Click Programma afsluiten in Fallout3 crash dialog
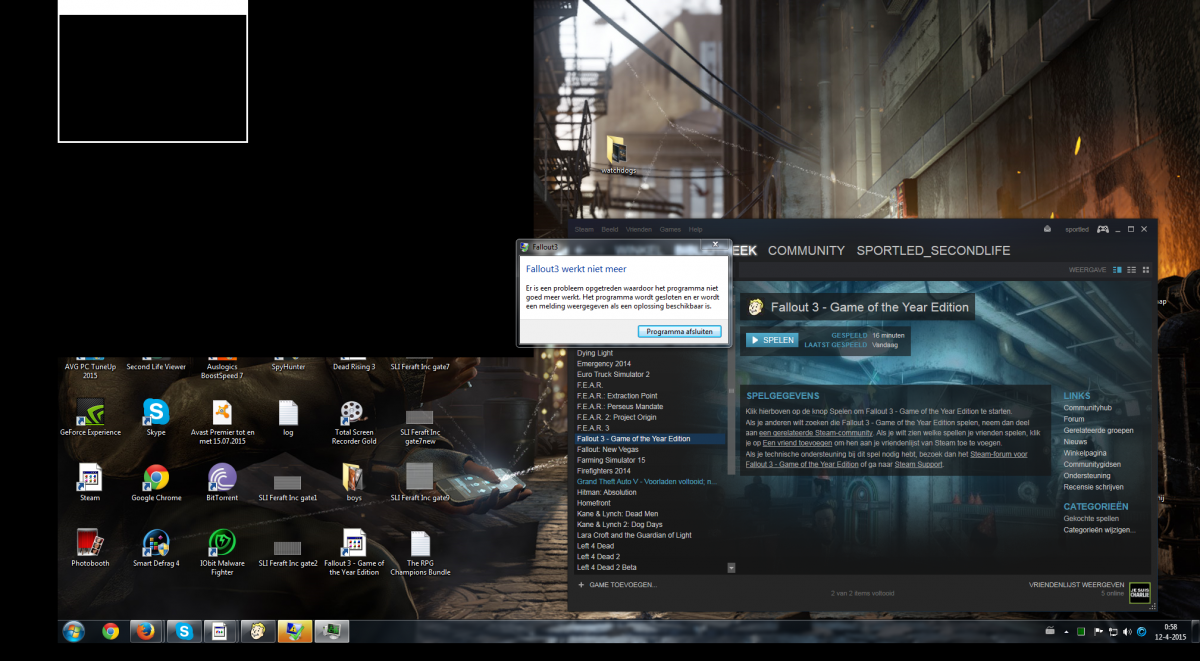Viewport: 1200px width, 661px height. [680, 331]
